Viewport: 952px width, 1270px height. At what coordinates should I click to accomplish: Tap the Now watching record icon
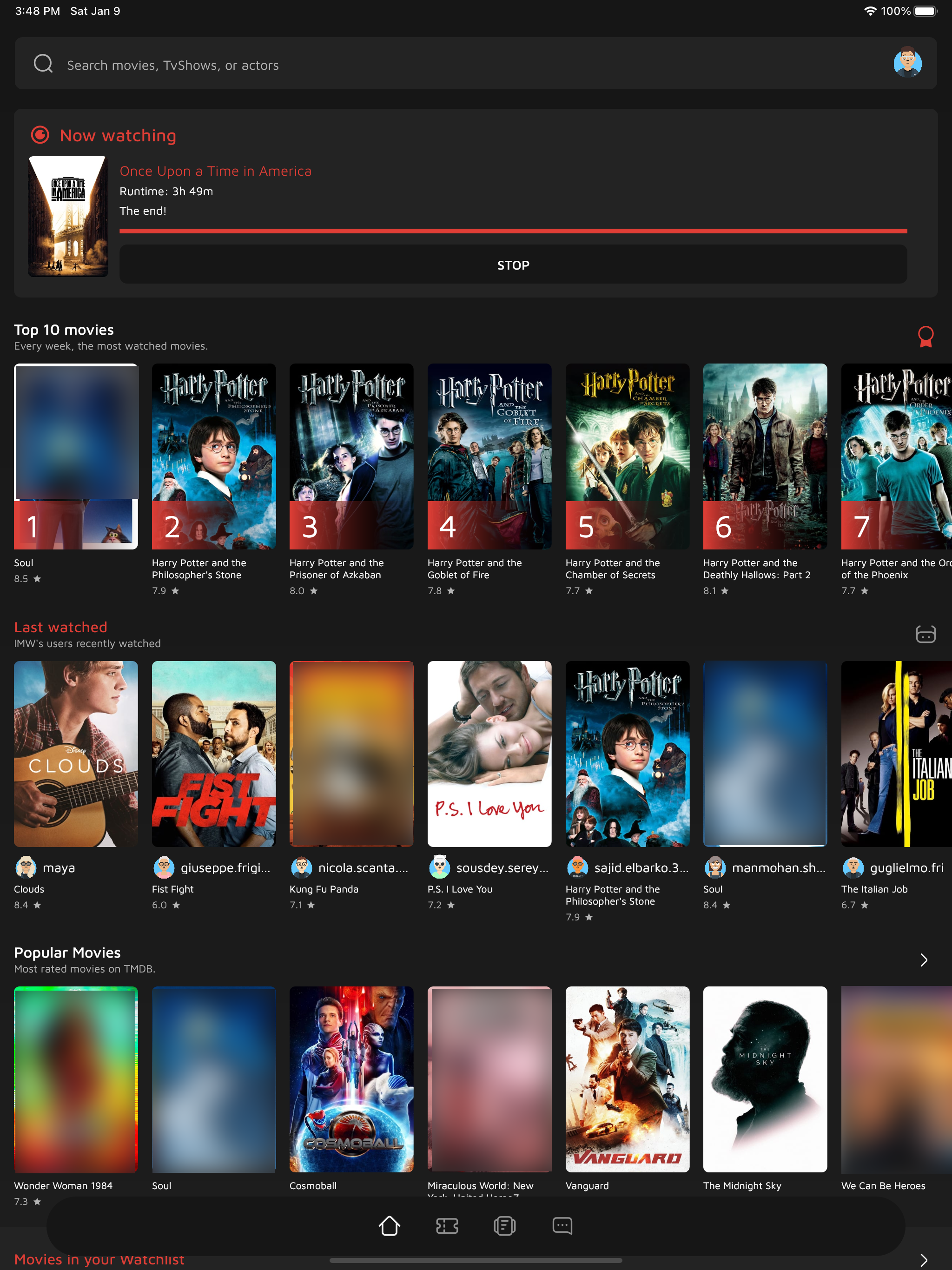[40, 135]
